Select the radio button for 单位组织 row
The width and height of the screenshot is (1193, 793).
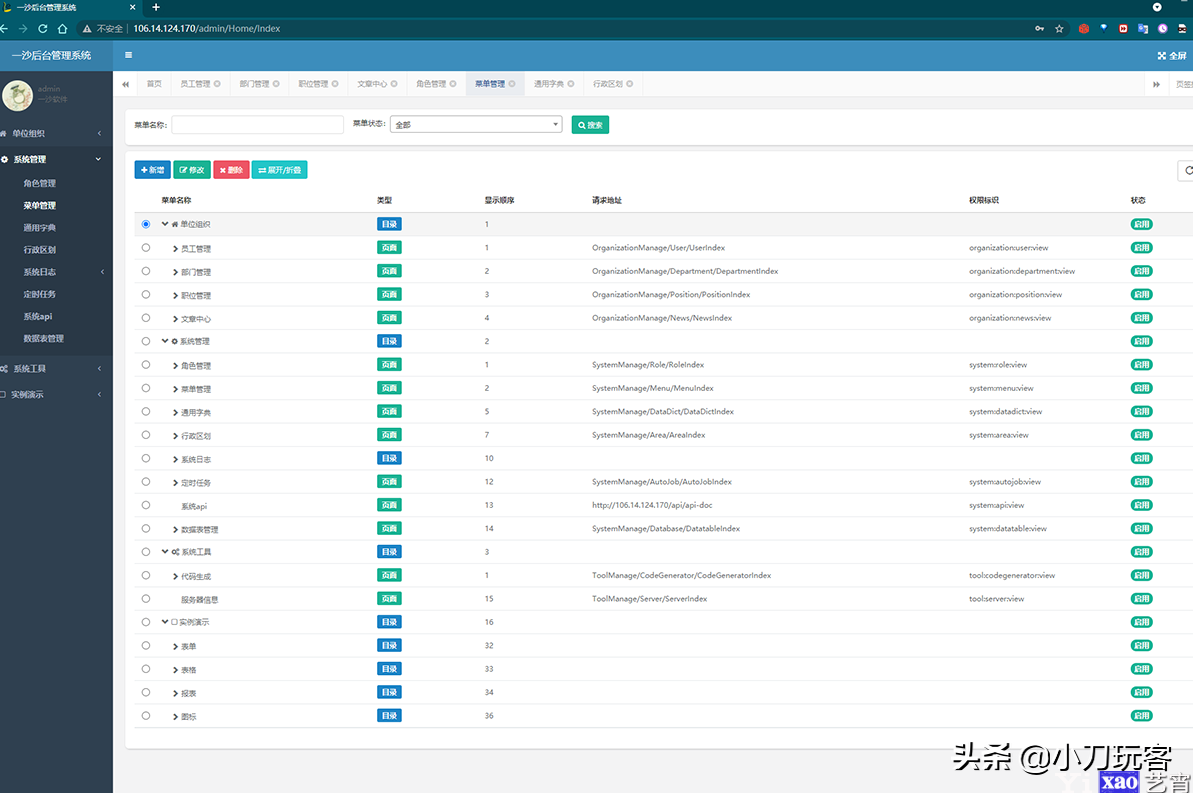click(145, 224)
